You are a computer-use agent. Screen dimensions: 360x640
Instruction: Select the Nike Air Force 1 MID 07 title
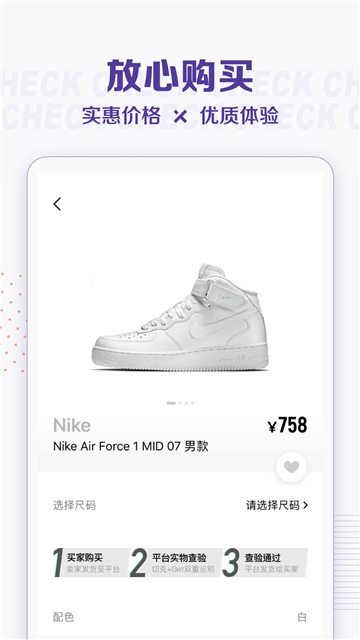tap(131, 446)
